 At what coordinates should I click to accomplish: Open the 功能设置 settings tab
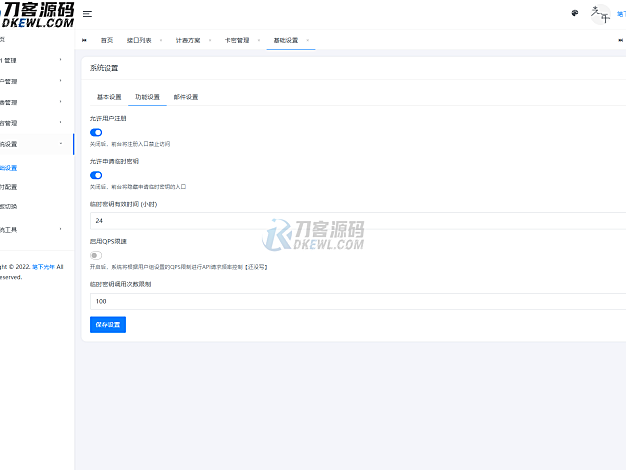click(x=147, y=97)
